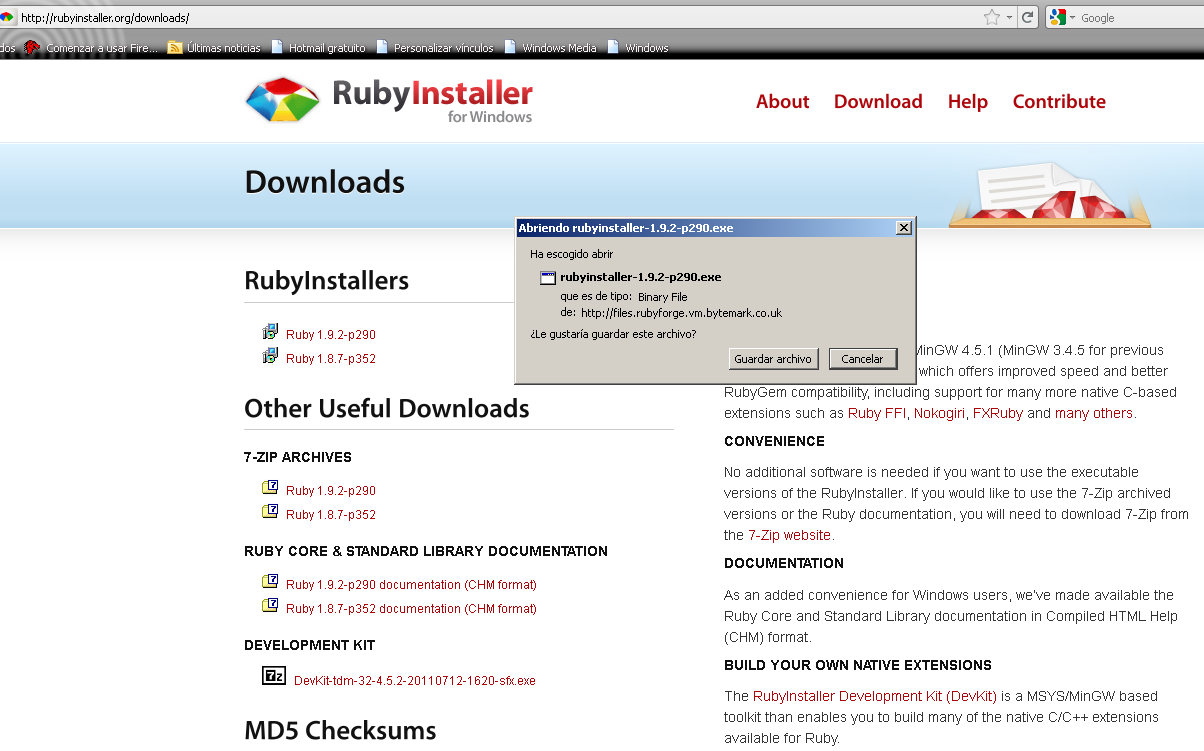
Task: Reload the page with the refresh icon
Action: (x=1027, y=17)
